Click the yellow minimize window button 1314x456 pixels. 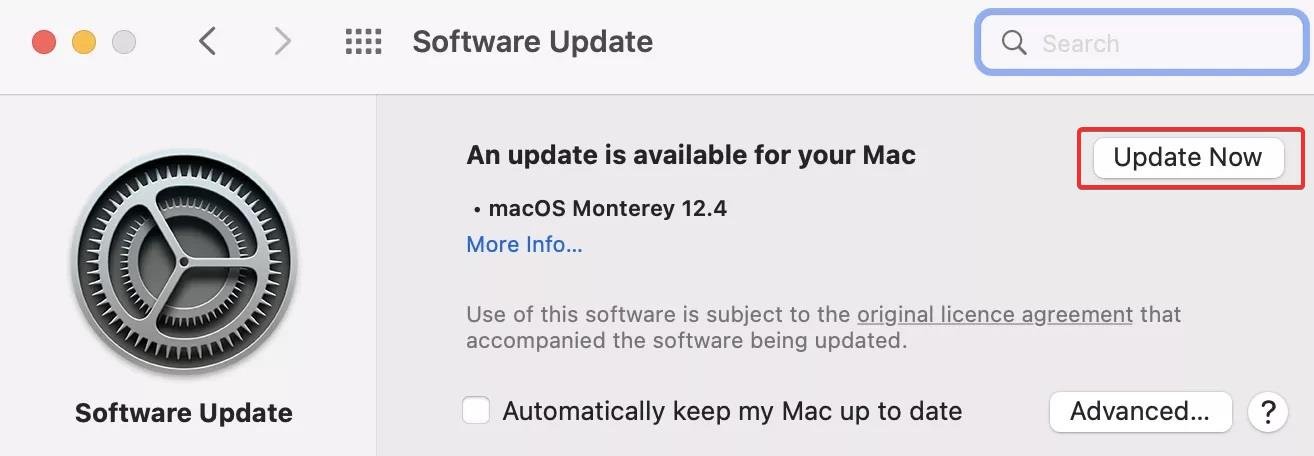(84, 43)
